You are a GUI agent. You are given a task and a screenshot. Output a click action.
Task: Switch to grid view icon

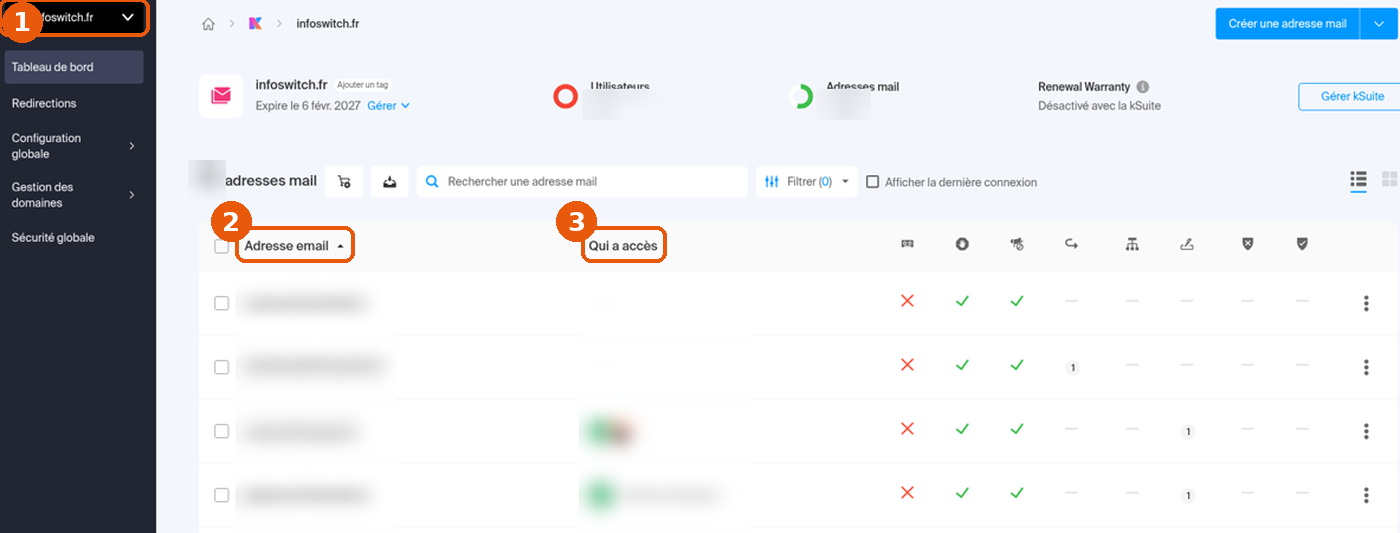[1389, 180]
